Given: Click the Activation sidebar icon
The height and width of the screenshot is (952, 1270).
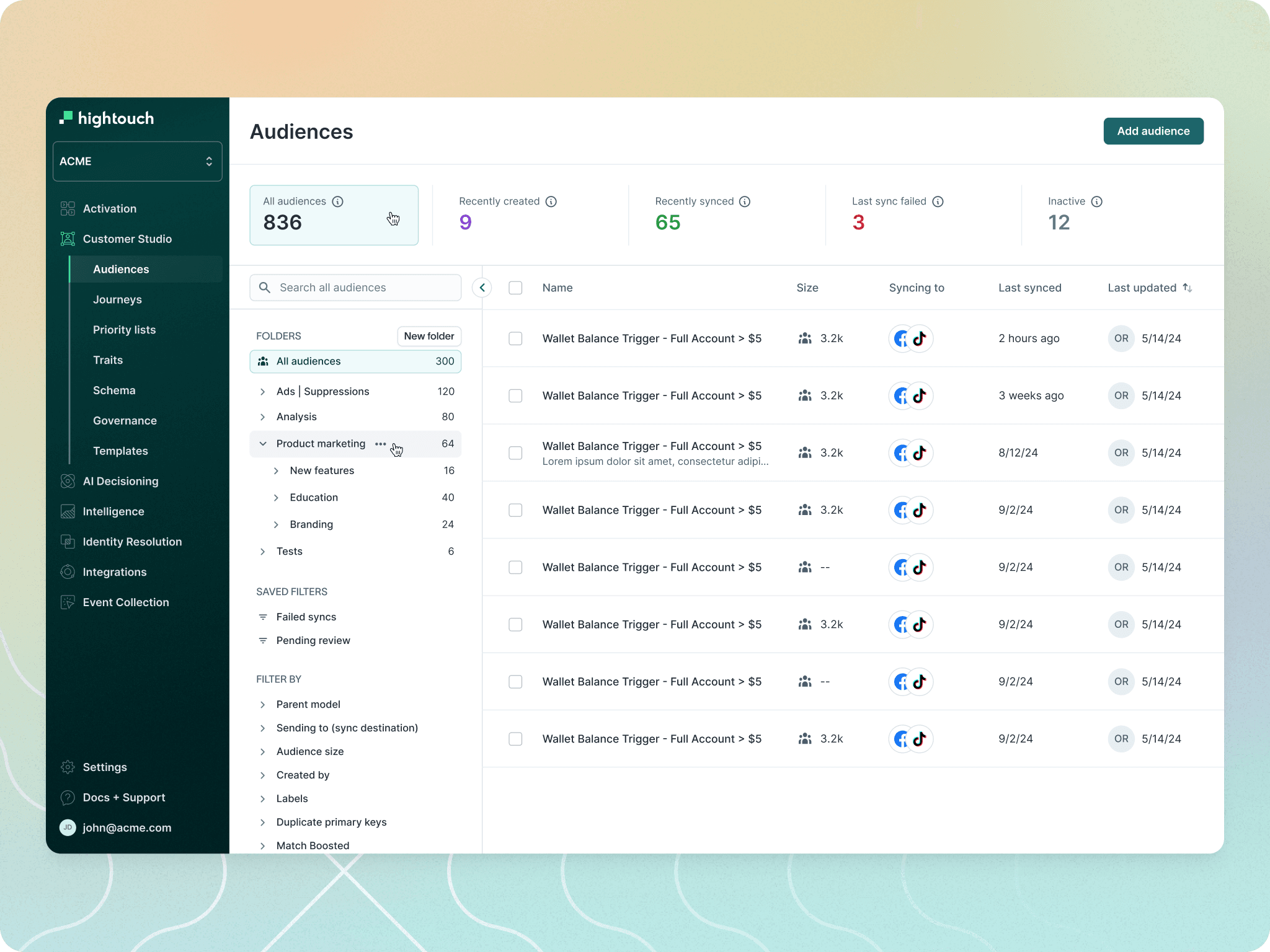Looking at the screenshot, I should (68, 209).
